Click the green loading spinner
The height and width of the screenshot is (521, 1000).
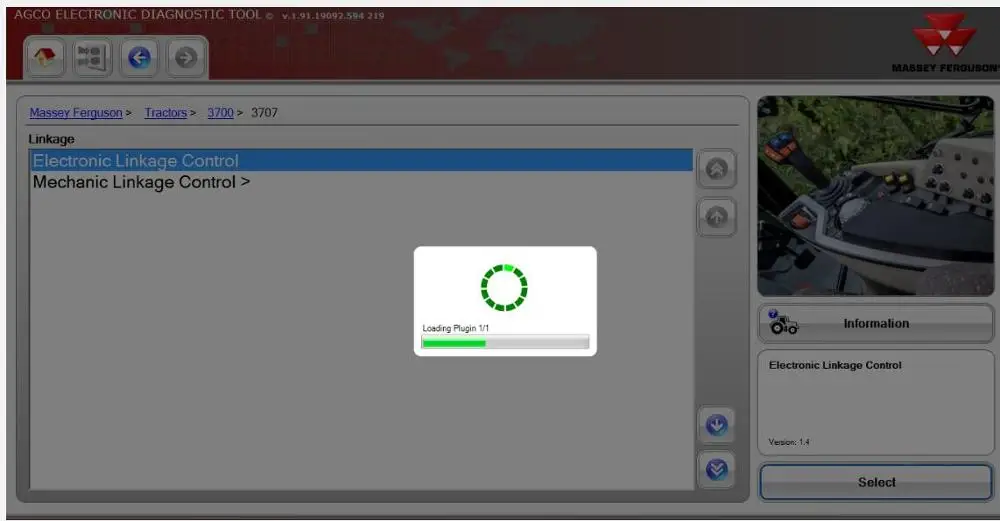504,288
